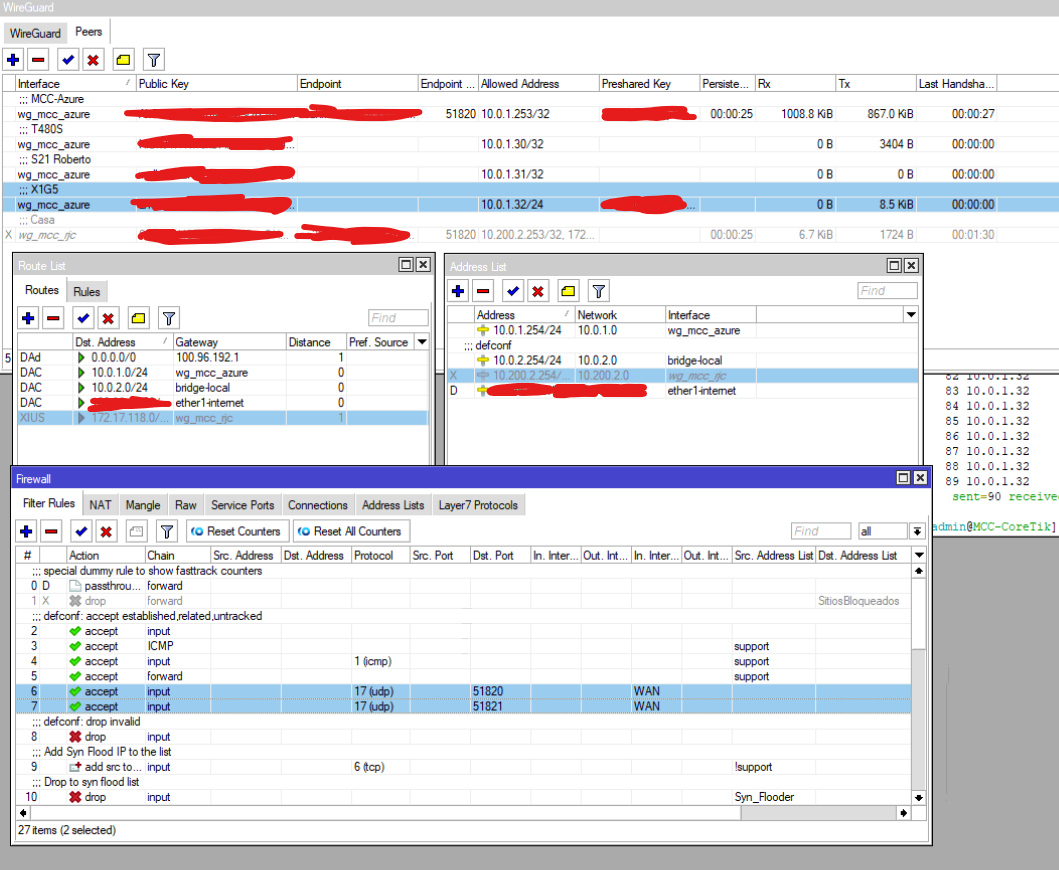
Task: Enable the address with Address List check icon
Action: 513,291
